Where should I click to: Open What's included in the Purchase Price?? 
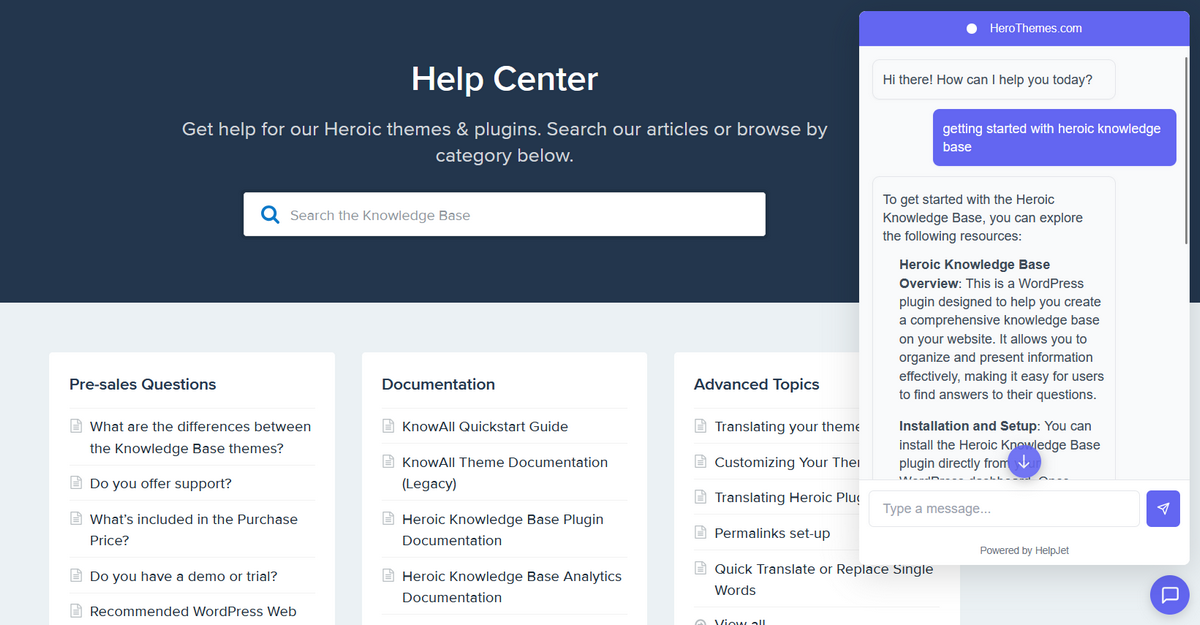pyautogui.click(x=194, y=529)
